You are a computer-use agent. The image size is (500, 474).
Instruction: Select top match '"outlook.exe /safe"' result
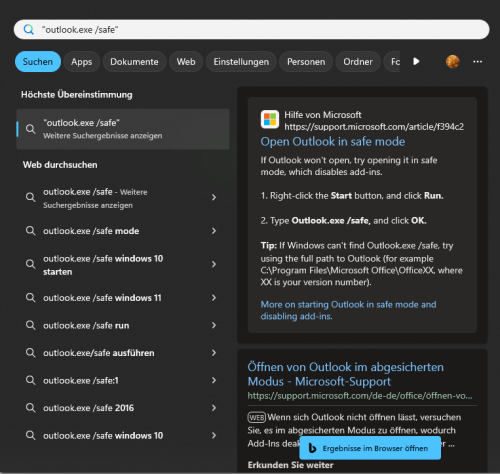(123, 129)
